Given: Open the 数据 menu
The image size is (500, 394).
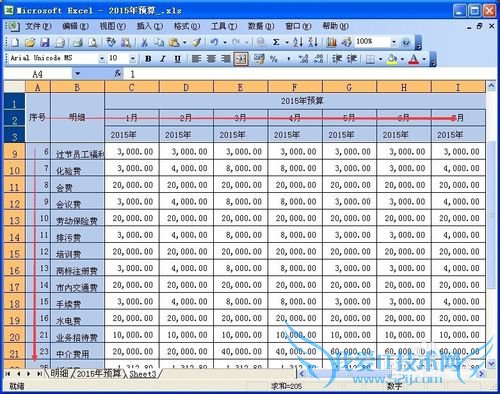Looking at the screenshot, I should (261, 26).
